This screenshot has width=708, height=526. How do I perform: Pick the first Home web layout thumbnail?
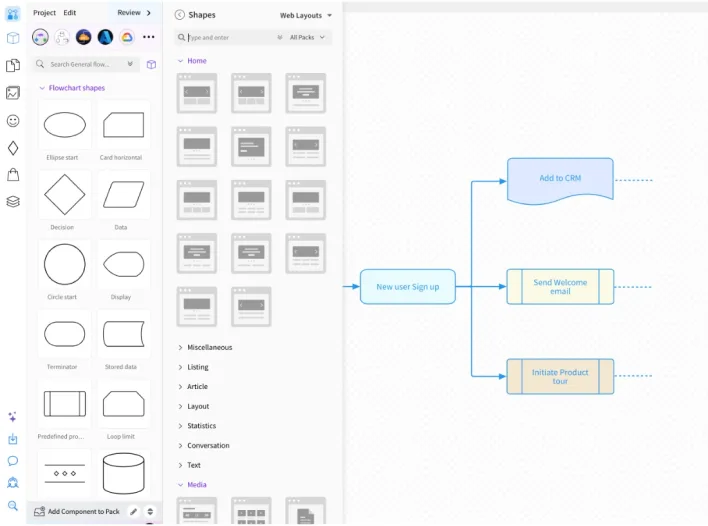[x=197, y=93]
